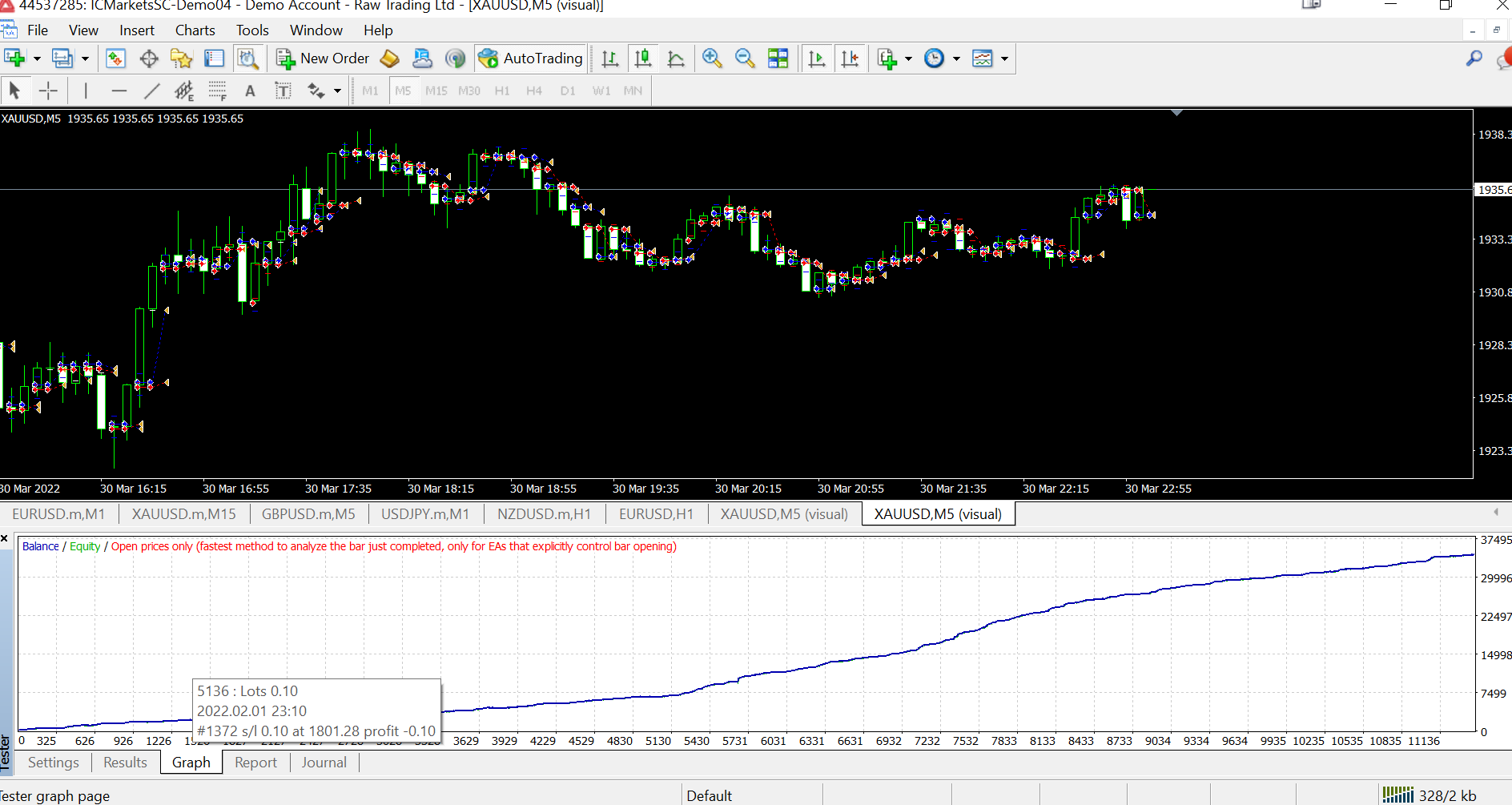Select the H1 timeframe button

(x=502, y=91)
